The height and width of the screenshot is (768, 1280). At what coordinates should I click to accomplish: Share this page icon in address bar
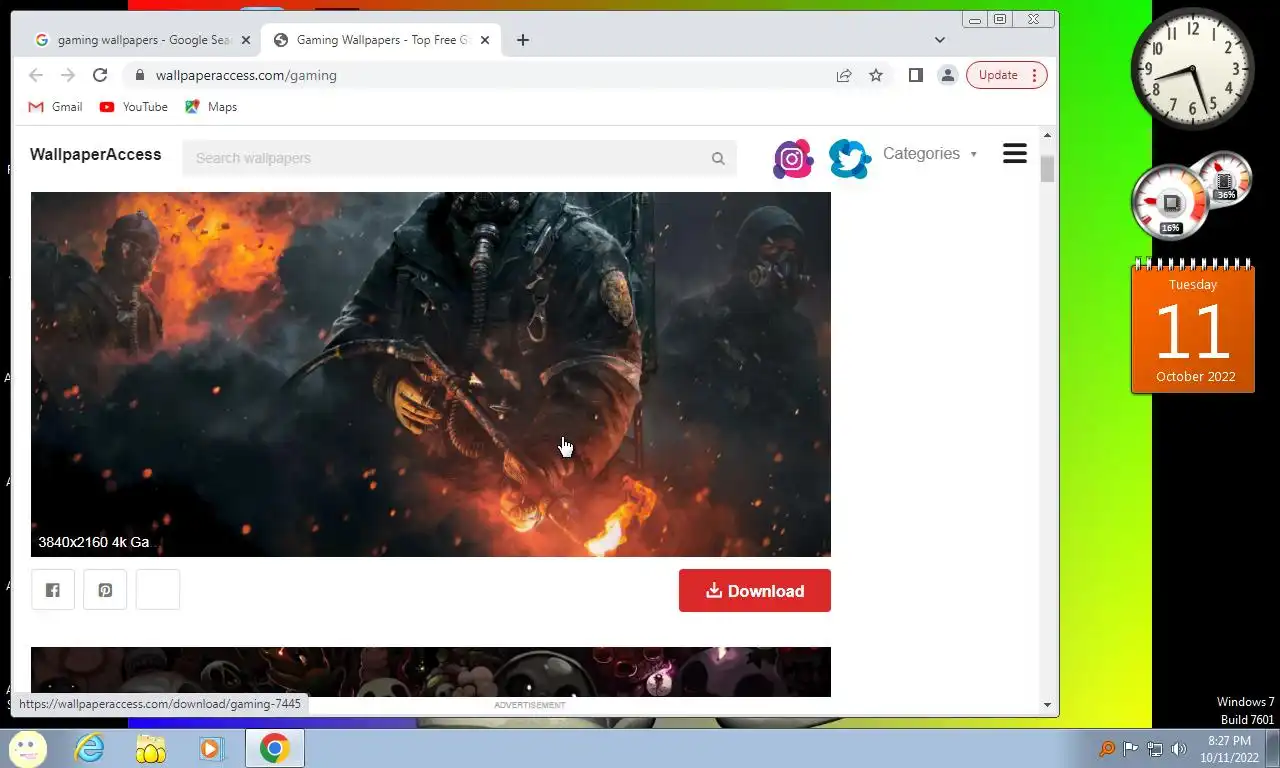pyautogui.click(x=844, y=75)
